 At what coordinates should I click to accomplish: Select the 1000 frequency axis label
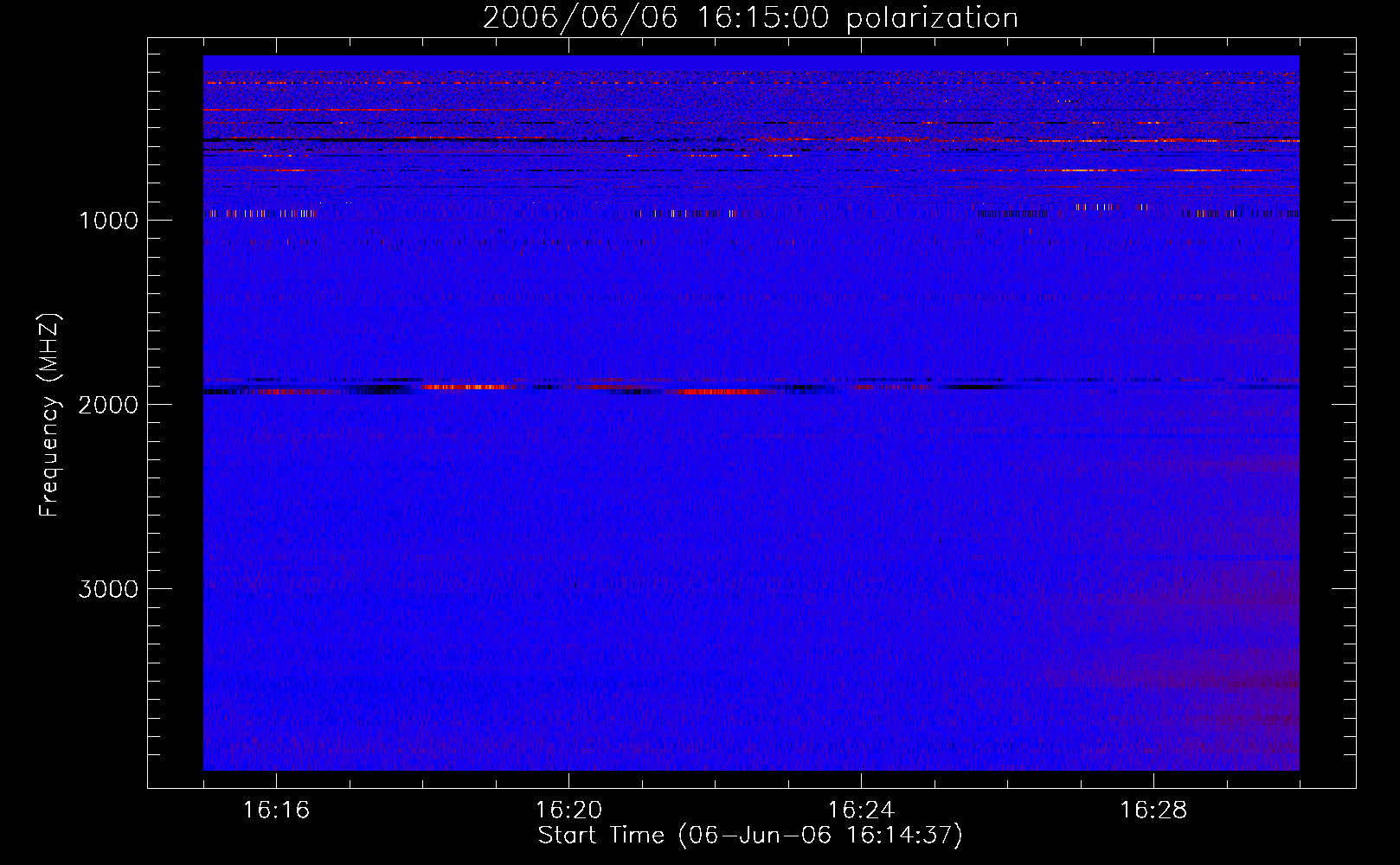[108, 221]
